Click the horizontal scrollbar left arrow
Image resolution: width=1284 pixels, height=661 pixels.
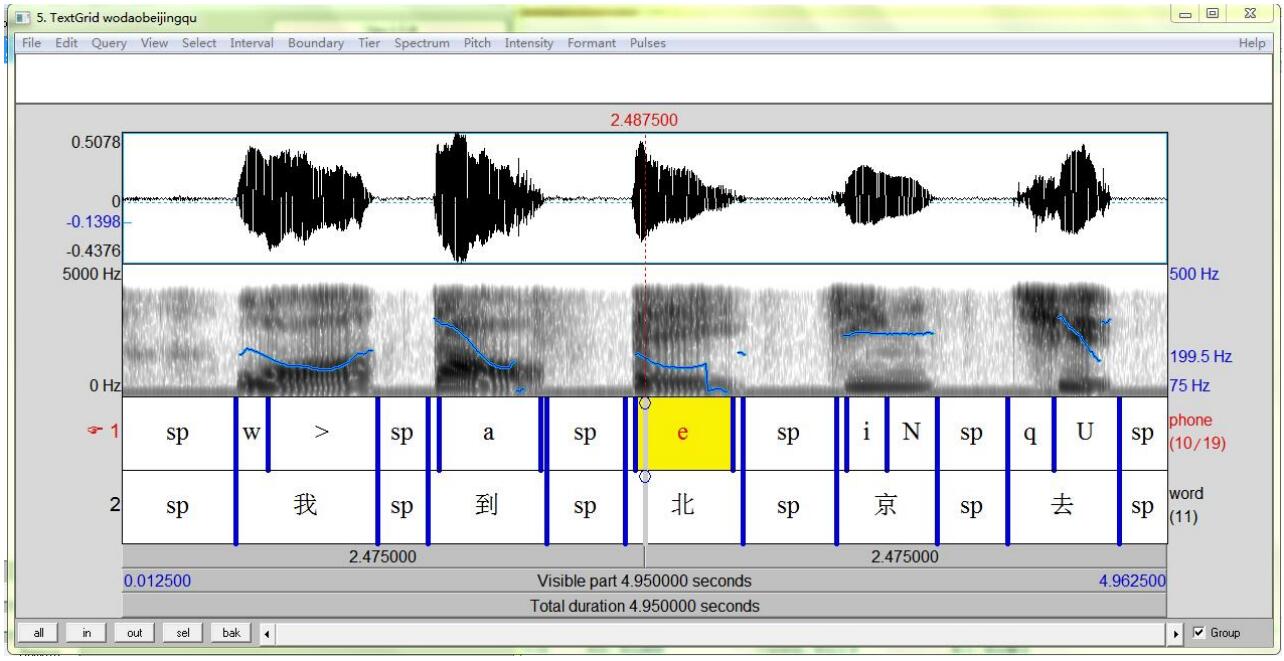tap(267, 633)
